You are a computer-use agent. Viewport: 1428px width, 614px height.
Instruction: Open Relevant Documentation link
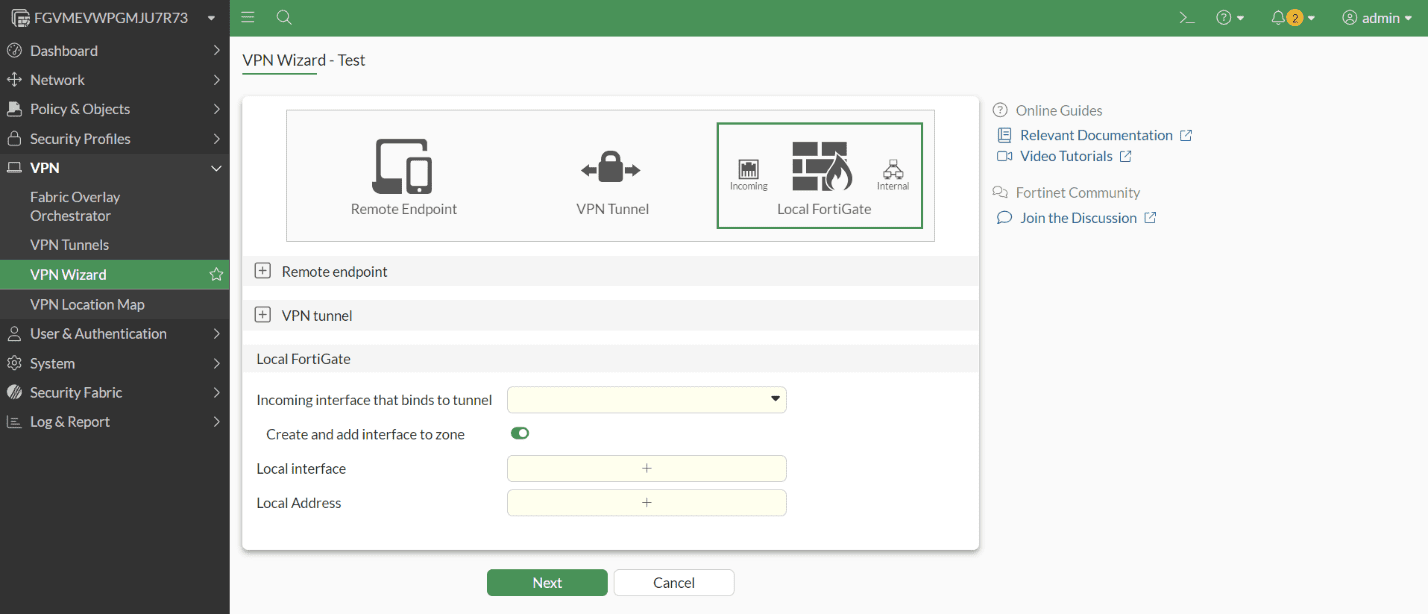(x=1096, y=135)
